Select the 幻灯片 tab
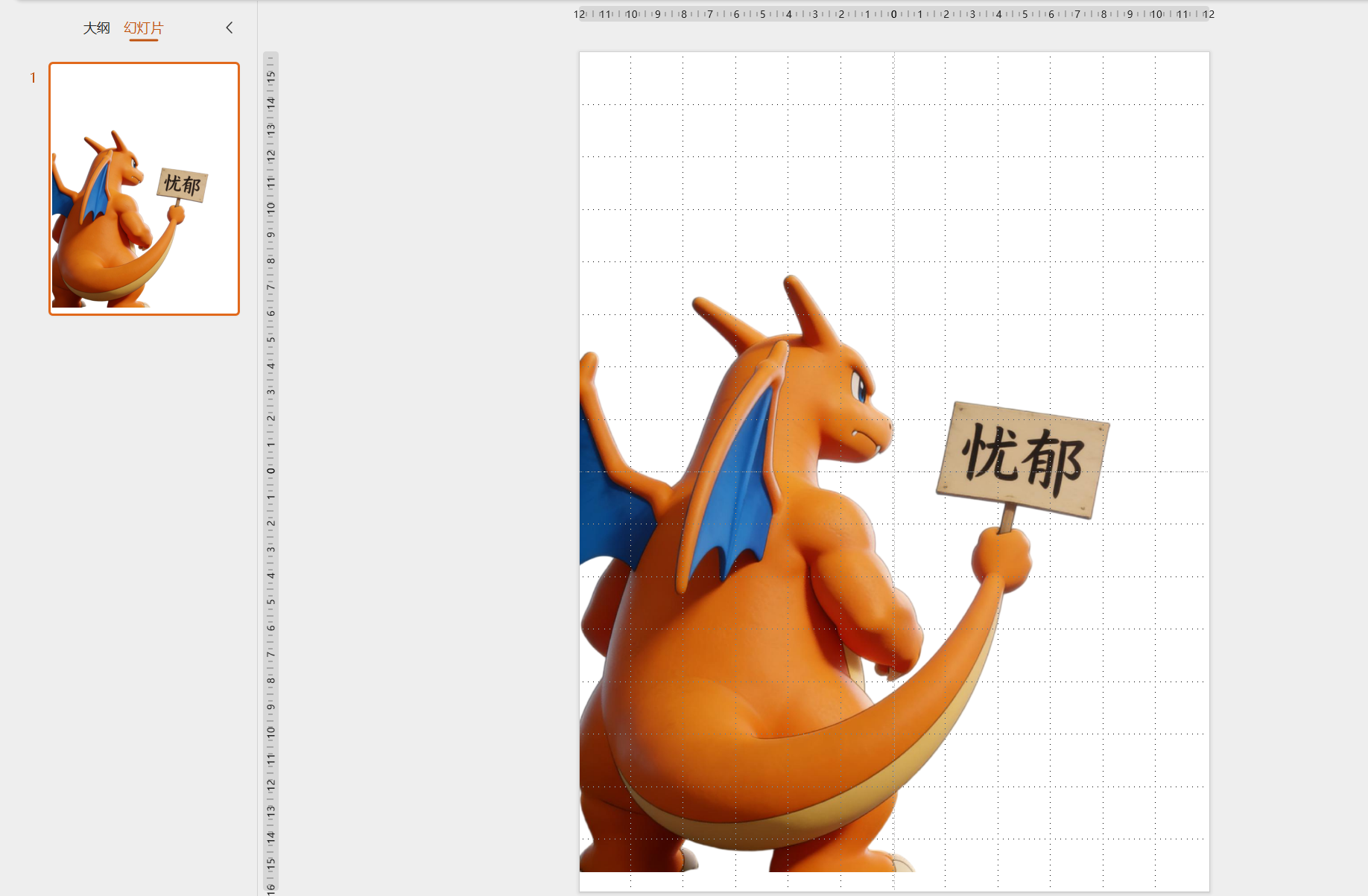Viewport: 1368px width, 896px height. pyautogui.click(x=143, y=28)
